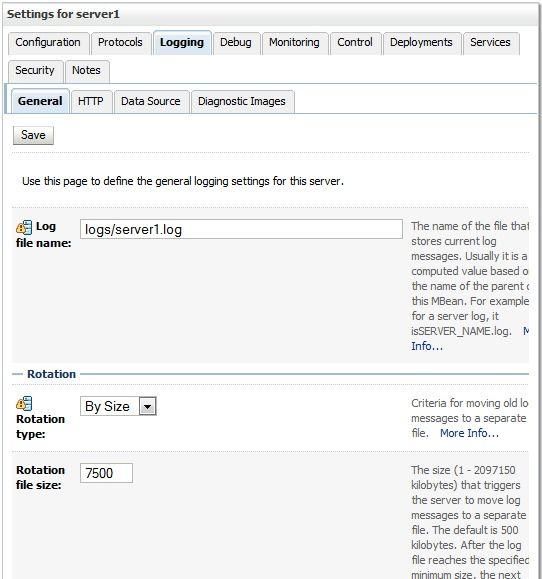Select the By Size rotation type box
The height and width of the screenshot is (579, 542).
point(118,406)
